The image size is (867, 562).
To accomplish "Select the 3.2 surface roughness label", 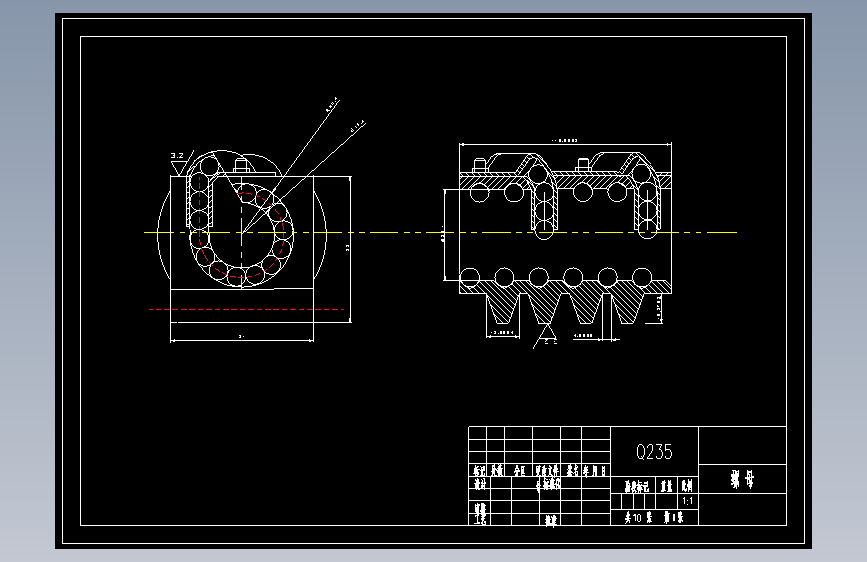I will point(177,155).
